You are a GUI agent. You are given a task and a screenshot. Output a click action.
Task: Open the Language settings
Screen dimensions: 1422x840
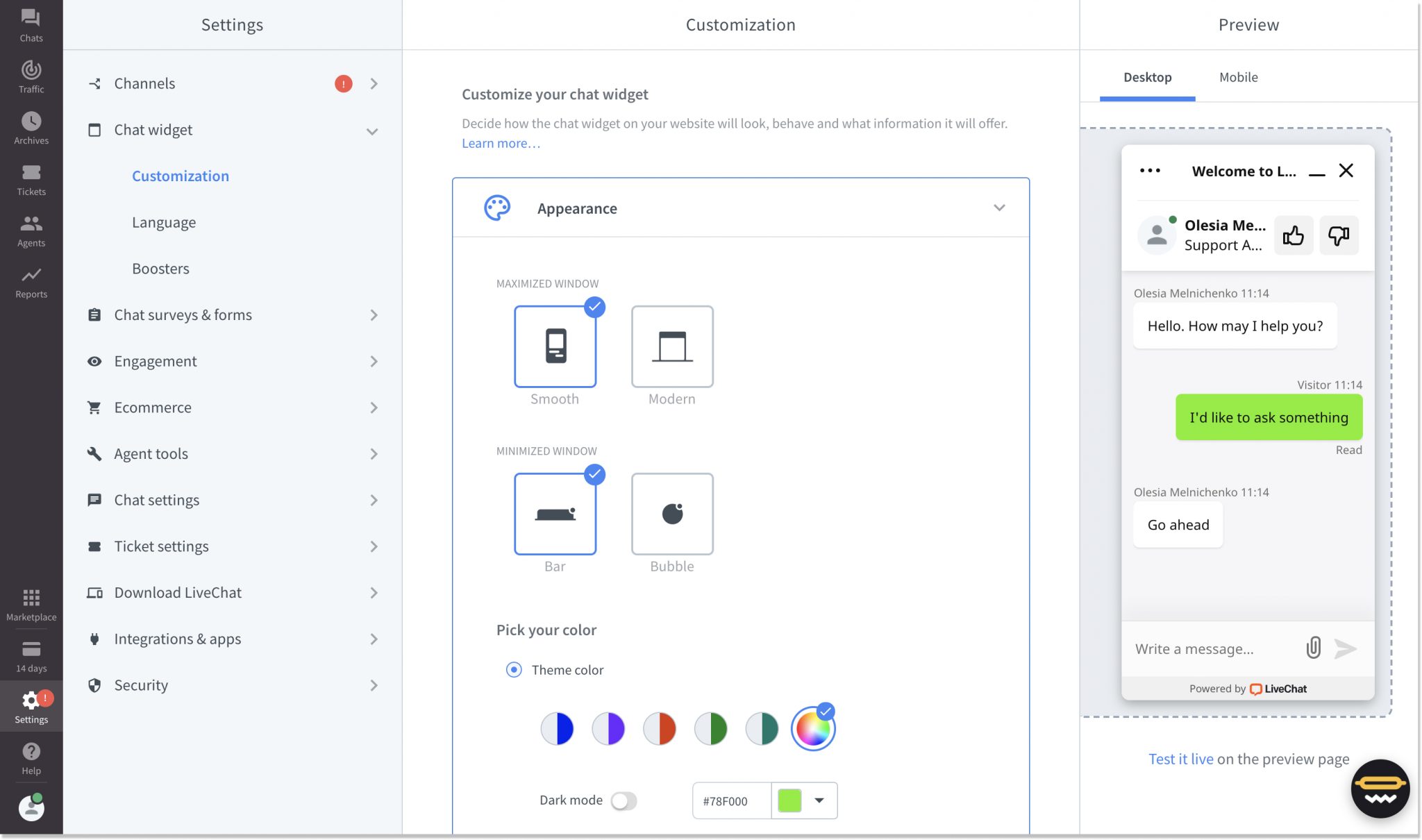tap(163, 221)
